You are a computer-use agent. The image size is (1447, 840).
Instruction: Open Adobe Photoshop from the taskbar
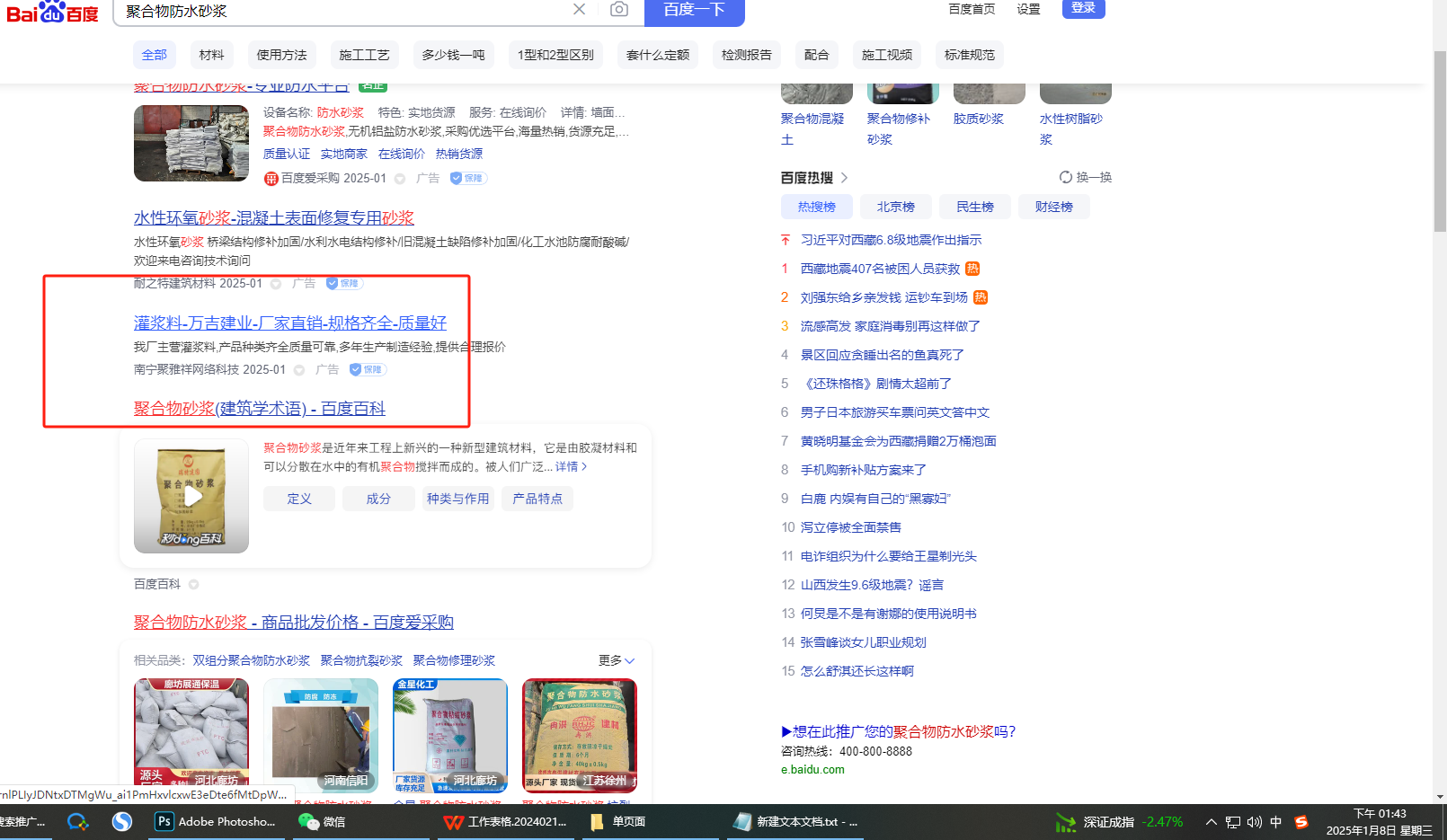(216, 821)
